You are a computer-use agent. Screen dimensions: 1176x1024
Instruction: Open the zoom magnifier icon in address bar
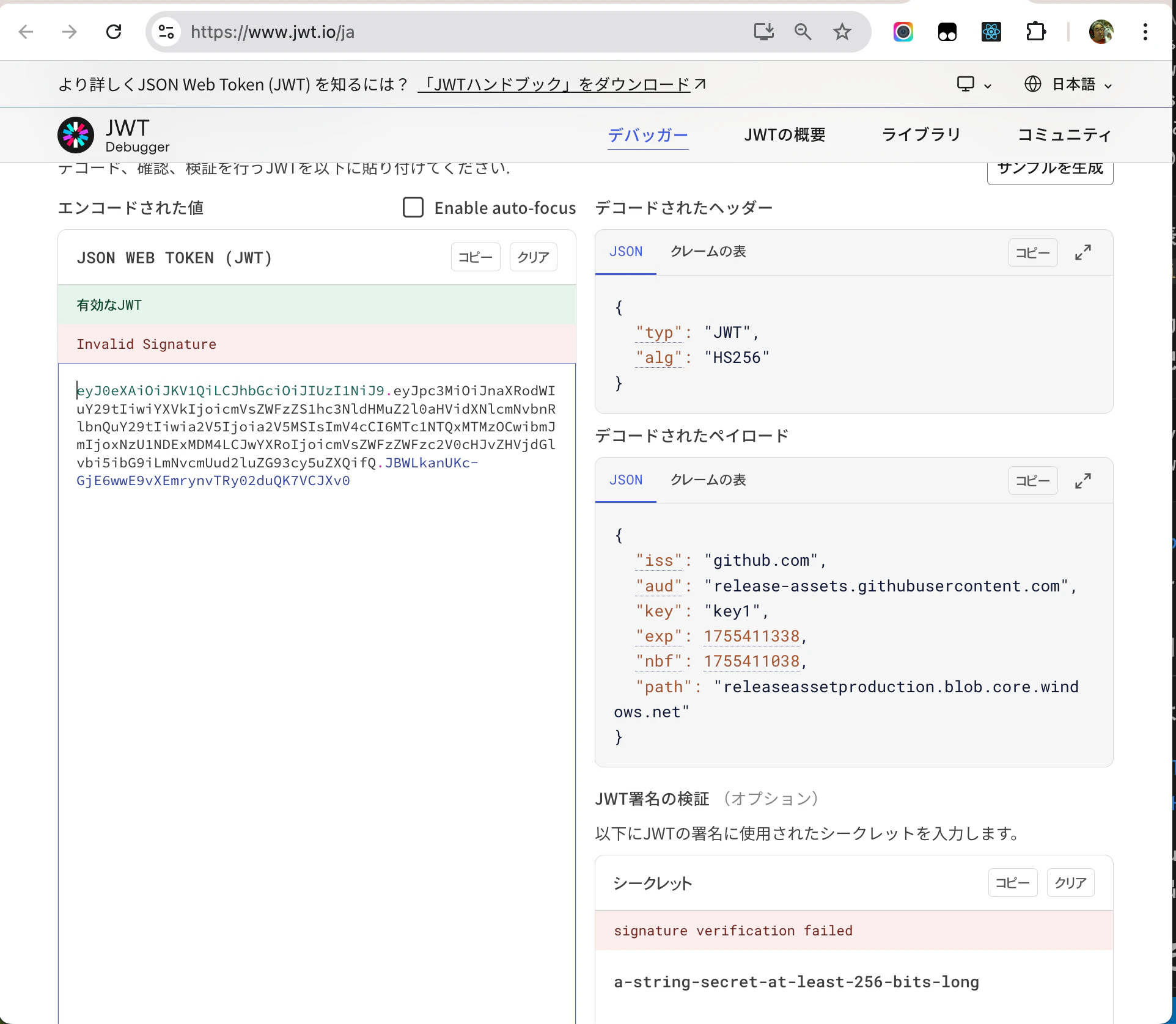[x=803, y=32]
